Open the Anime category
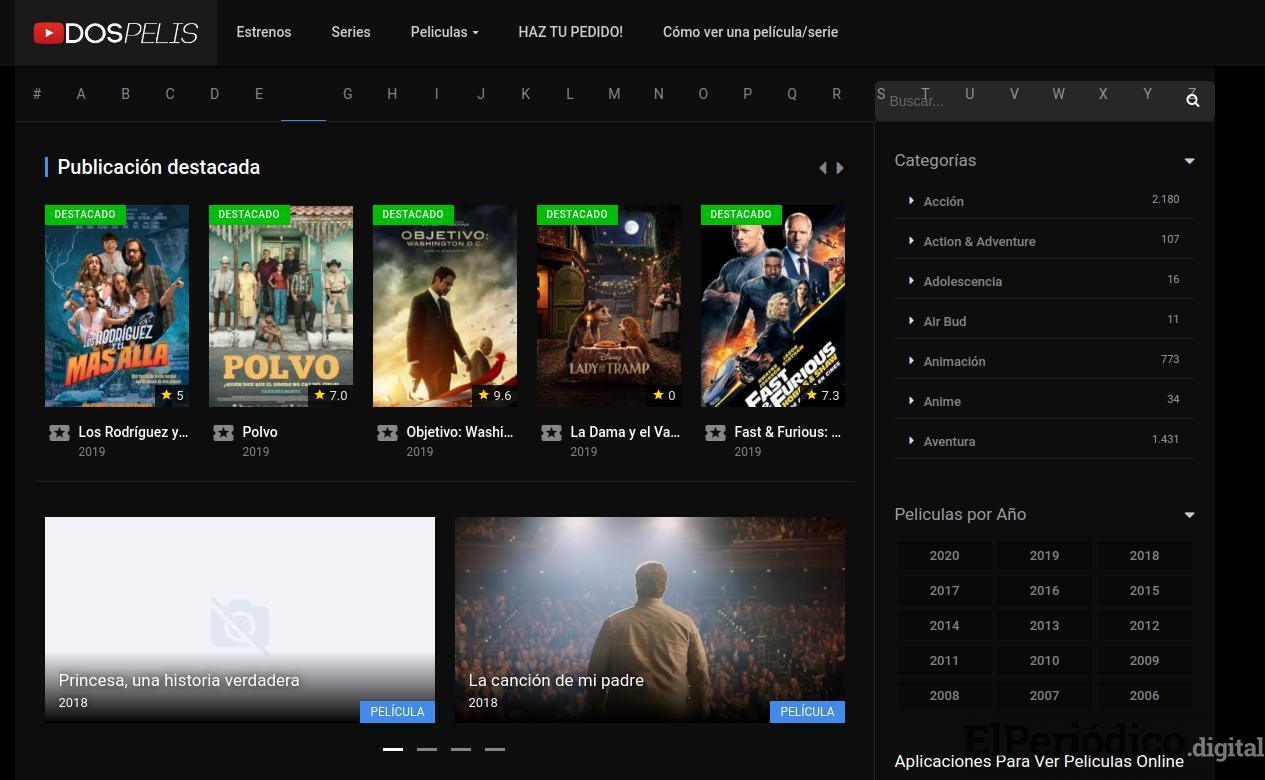Viewport: 1265px width, 780px height. pos(942,401)
